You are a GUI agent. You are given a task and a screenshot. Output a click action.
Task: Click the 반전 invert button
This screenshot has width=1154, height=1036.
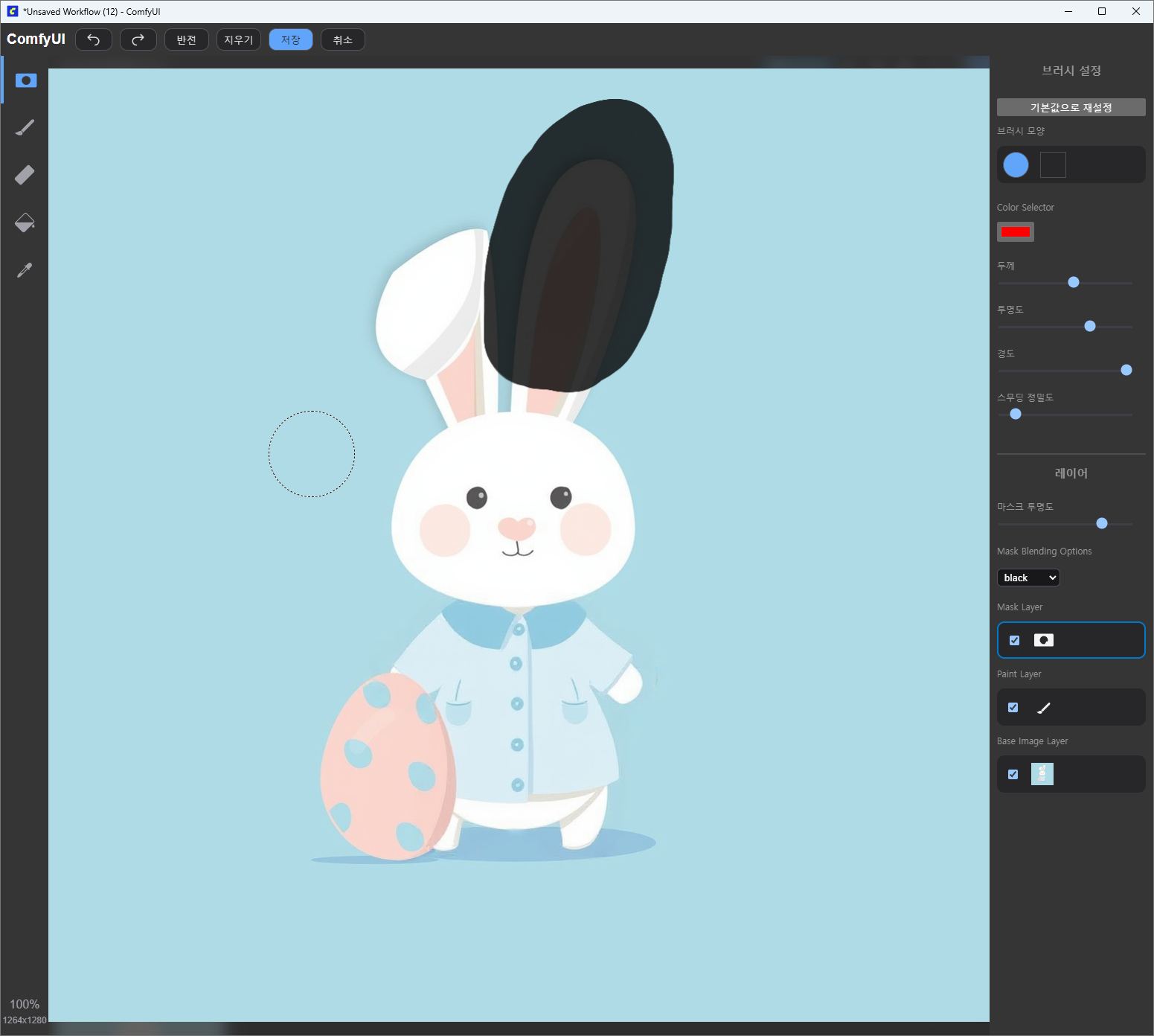pos(187,39)
